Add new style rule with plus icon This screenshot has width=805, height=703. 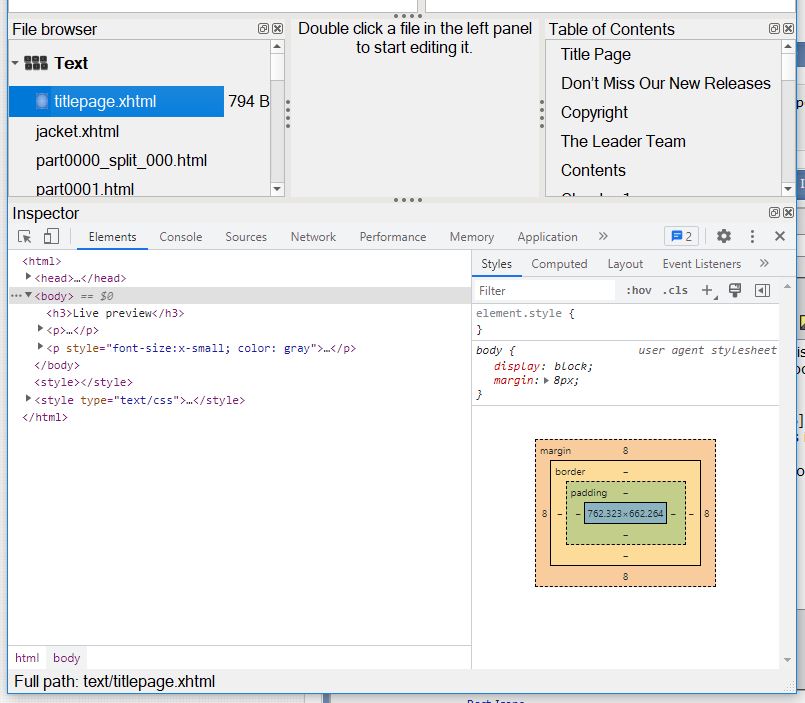point(707,291)
